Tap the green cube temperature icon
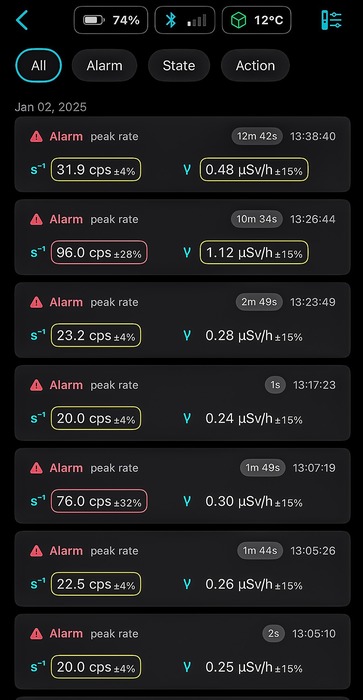This screenshot has width=363, height=700. [238, 21]
